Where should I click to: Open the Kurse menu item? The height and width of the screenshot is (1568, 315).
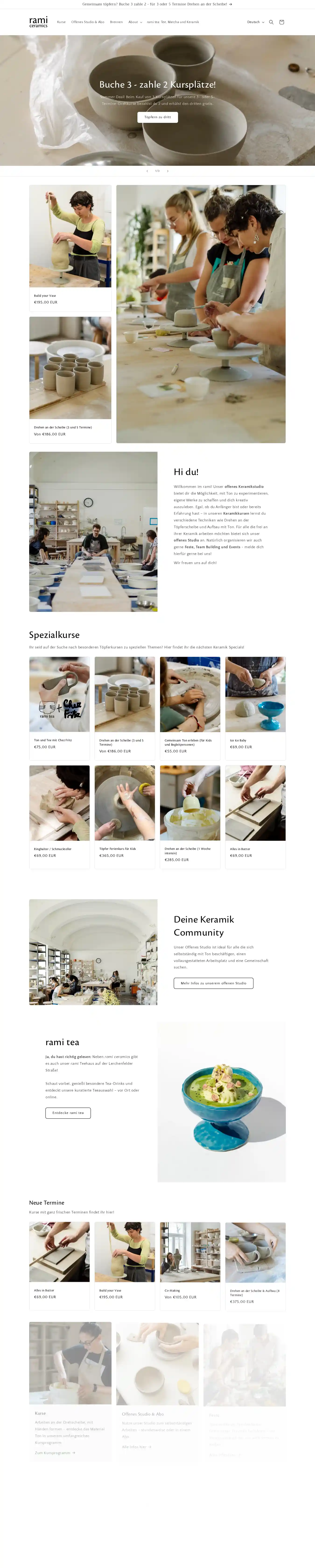[x=62, y=22]
